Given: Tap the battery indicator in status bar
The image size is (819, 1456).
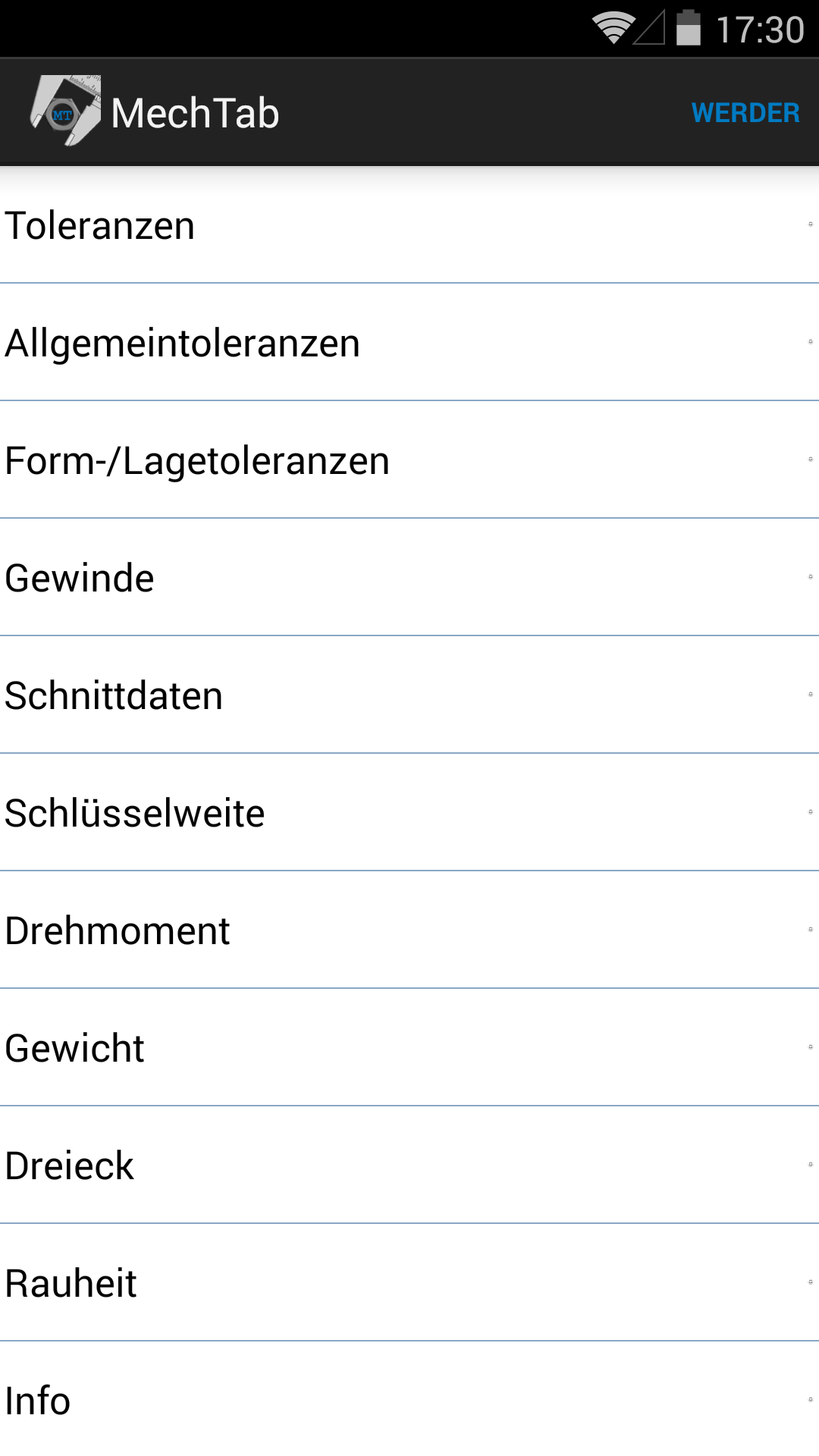Looking at the screenshot, I should pos(689,27).
